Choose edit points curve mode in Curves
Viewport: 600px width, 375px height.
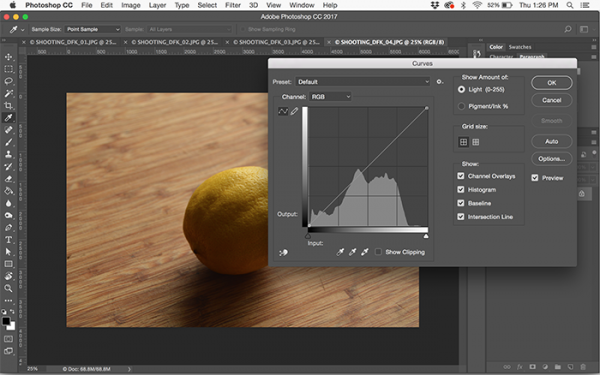click(283, 111)
